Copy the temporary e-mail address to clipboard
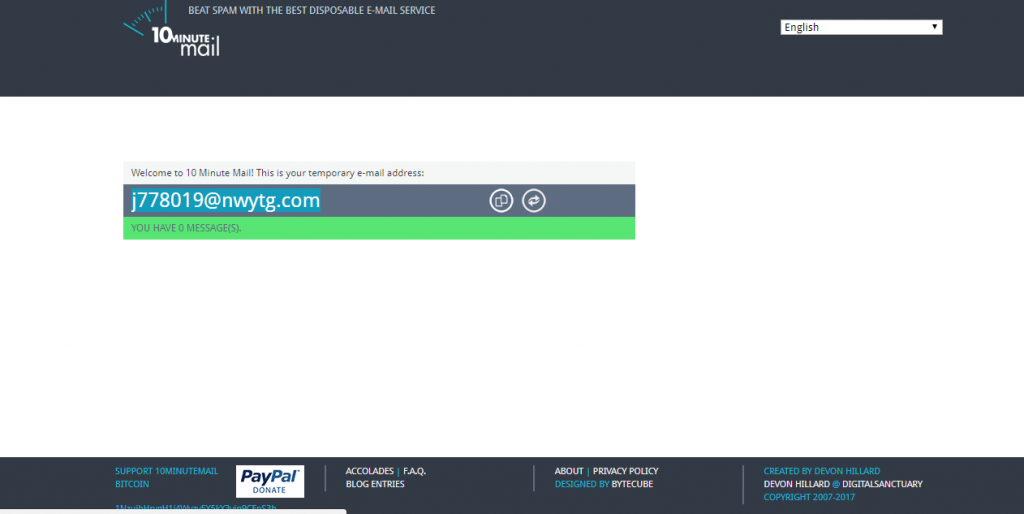This screenshot has width=1024, height=514. tap(501, 201)
